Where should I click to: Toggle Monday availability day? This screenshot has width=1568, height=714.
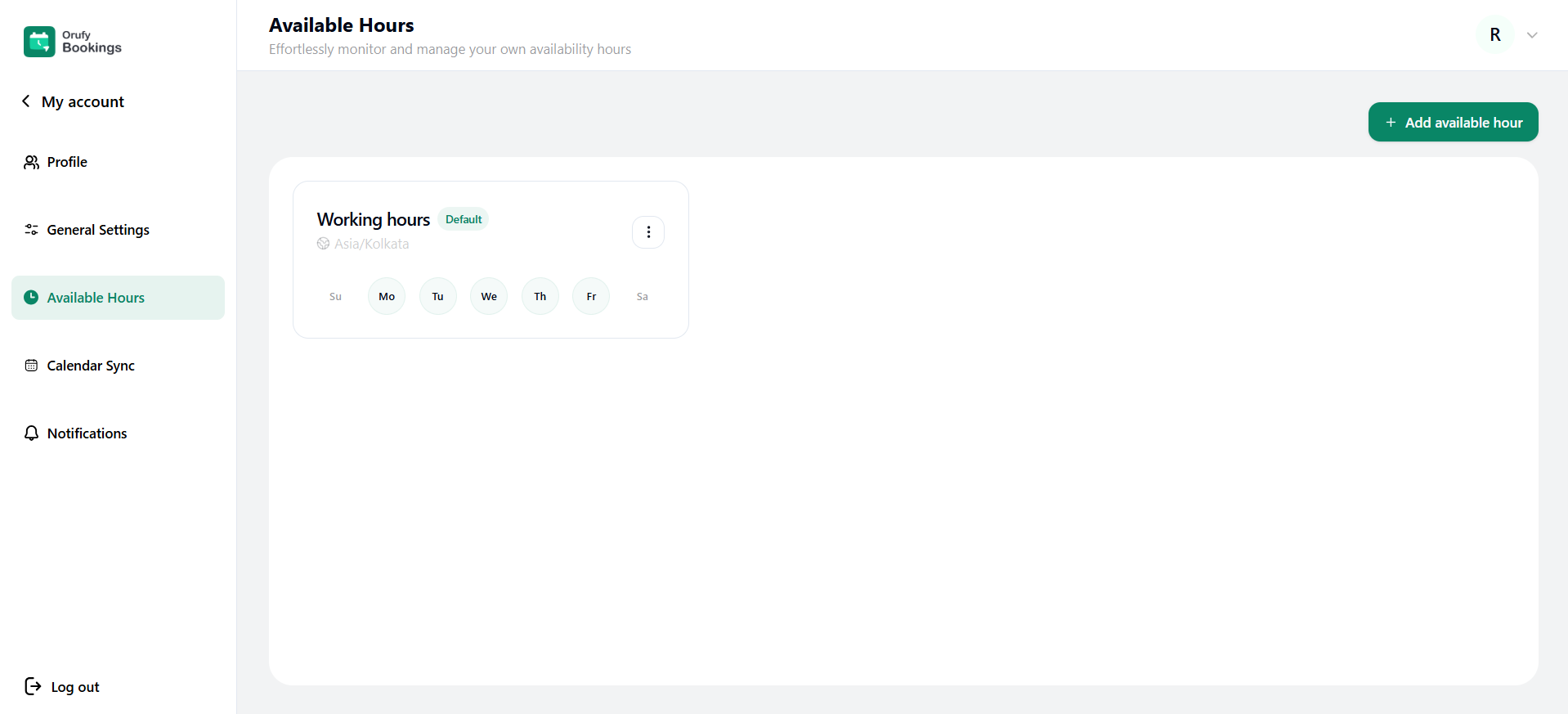[387, 296]
